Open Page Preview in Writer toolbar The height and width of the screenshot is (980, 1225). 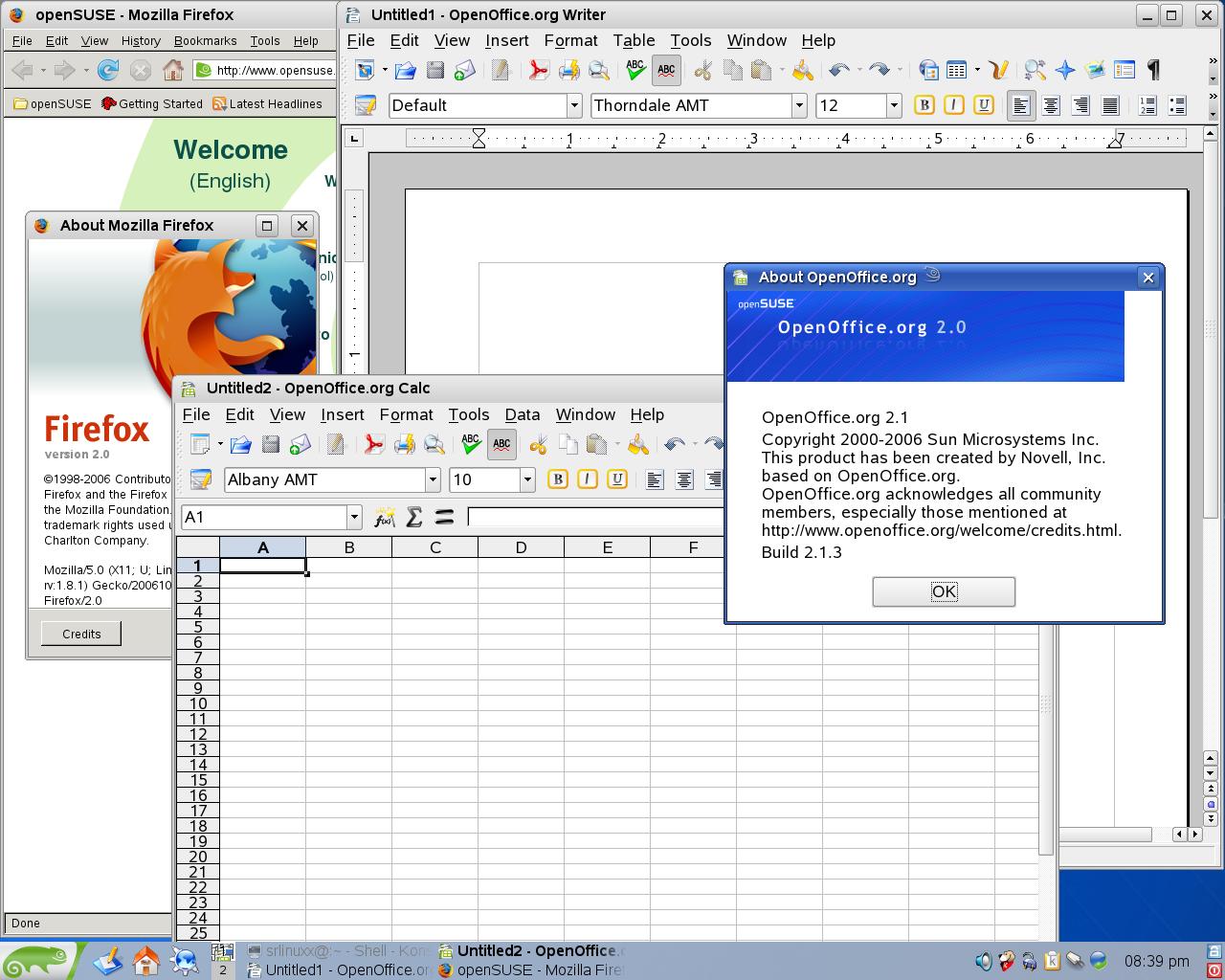598,70
